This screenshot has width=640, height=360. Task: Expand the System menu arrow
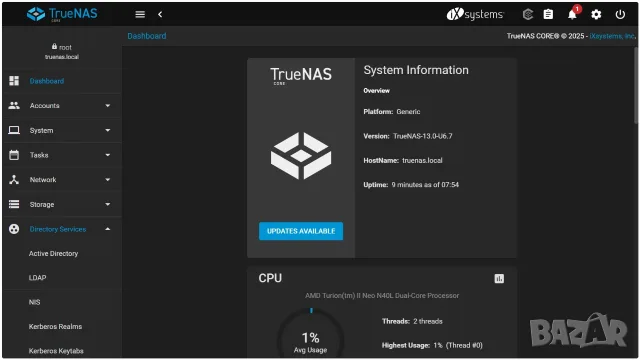[107, 130]
